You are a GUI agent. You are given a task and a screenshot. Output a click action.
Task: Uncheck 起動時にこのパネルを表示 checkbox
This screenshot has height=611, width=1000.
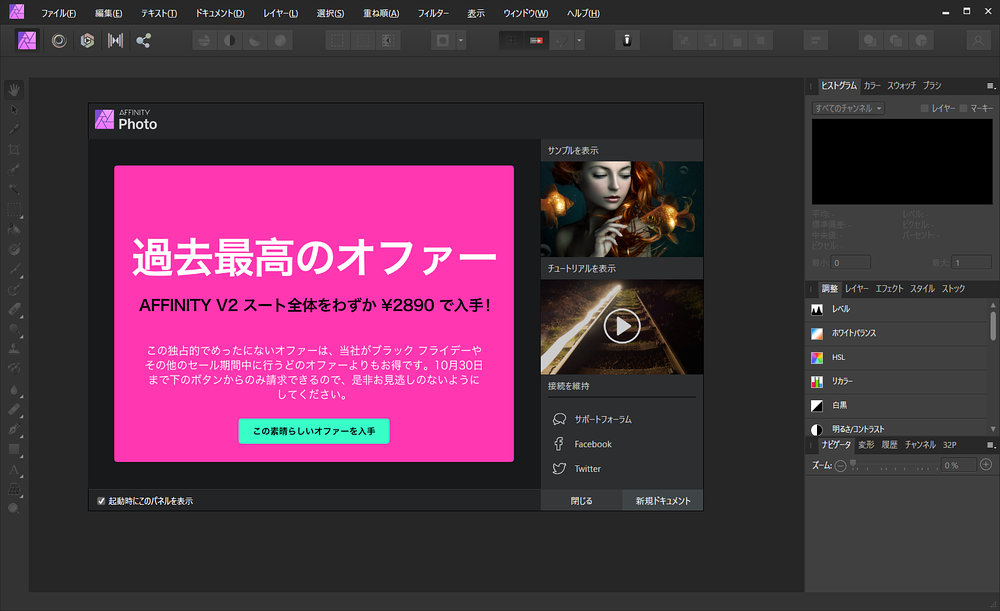[x=101, y=501]
